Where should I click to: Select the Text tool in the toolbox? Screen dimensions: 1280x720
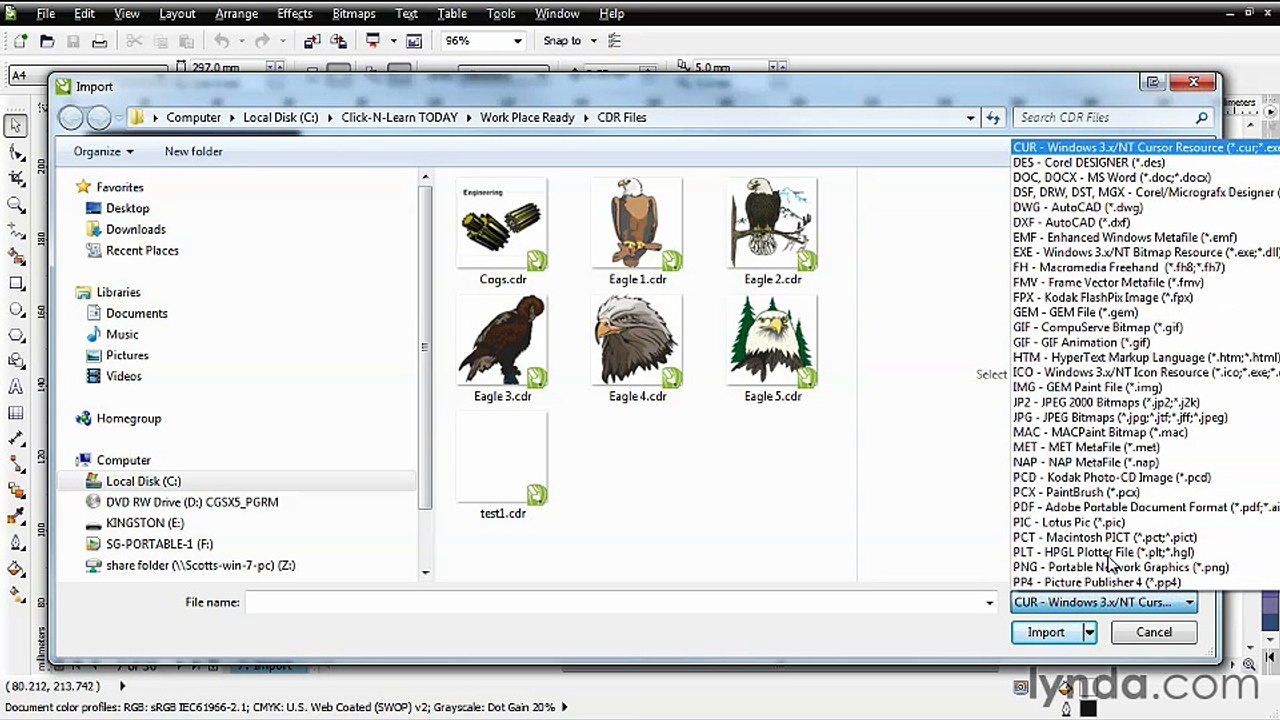15,387
